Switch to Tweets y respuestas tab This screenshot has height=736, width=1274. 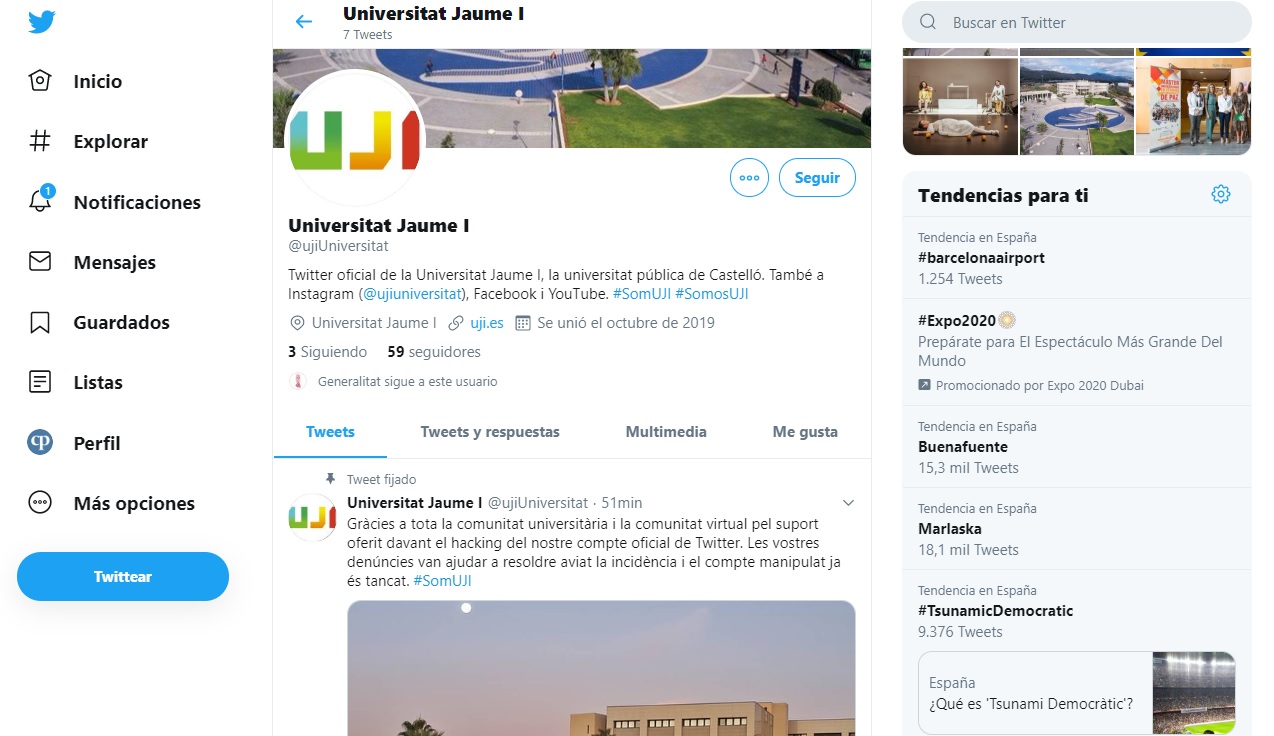[x=490, y=432]
